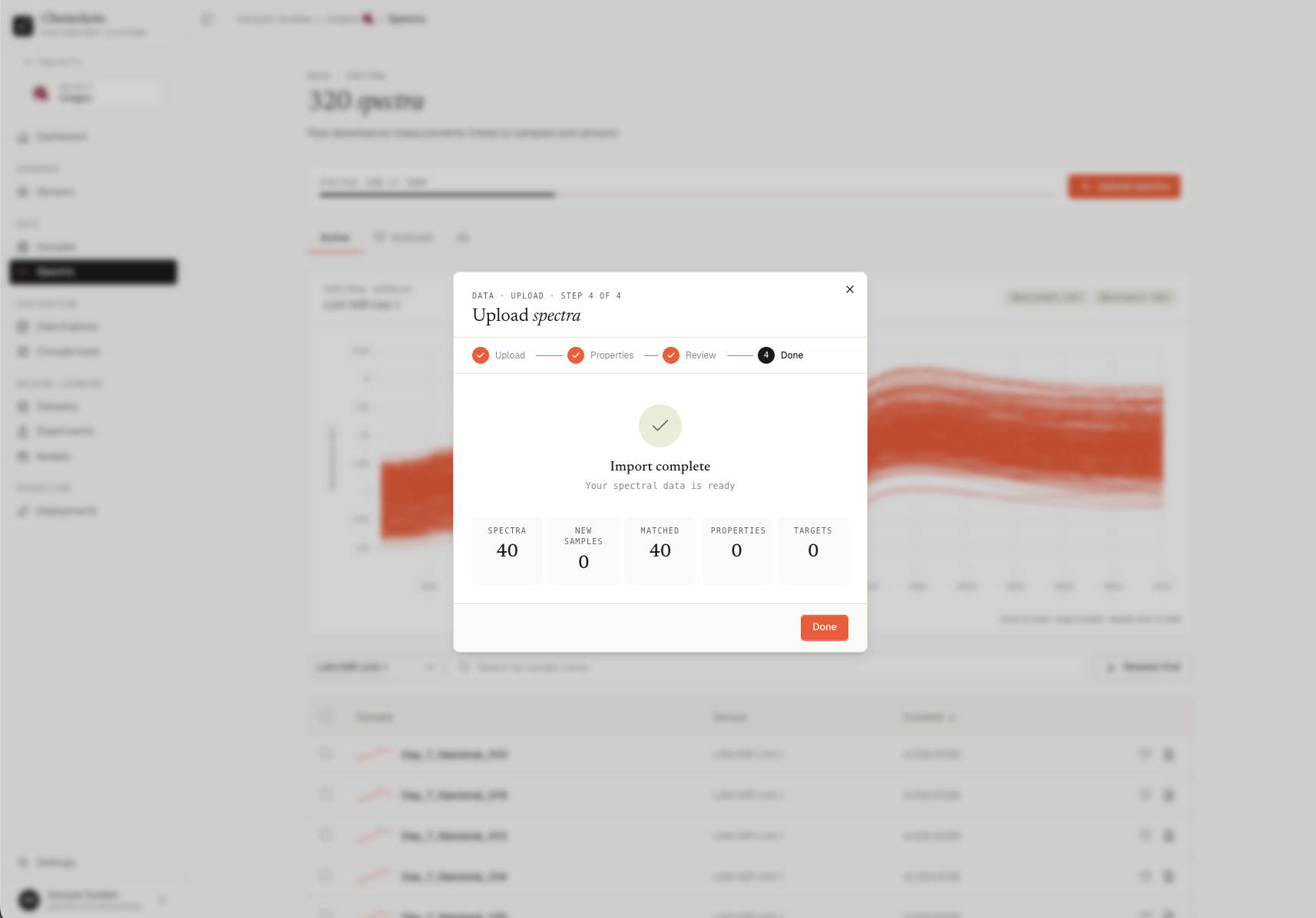Viewport: 1316px width, 918px height.
Task: Click the highlighted black sidebar item behind dialog
Action: click(x=93, y=272)
